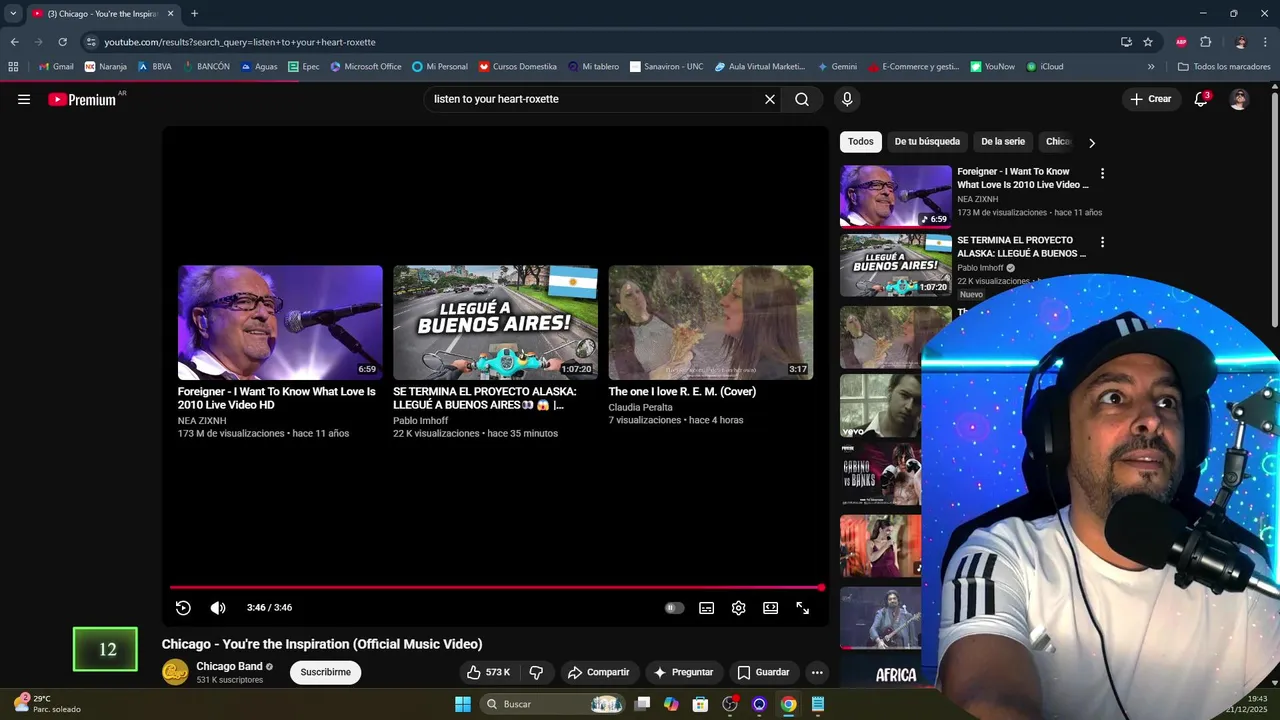The height and width of the screenshot is (720, 1280).
Task: Play Llegué a Buenos Aires endscreen thumbnail
Action: click(495, 322)
